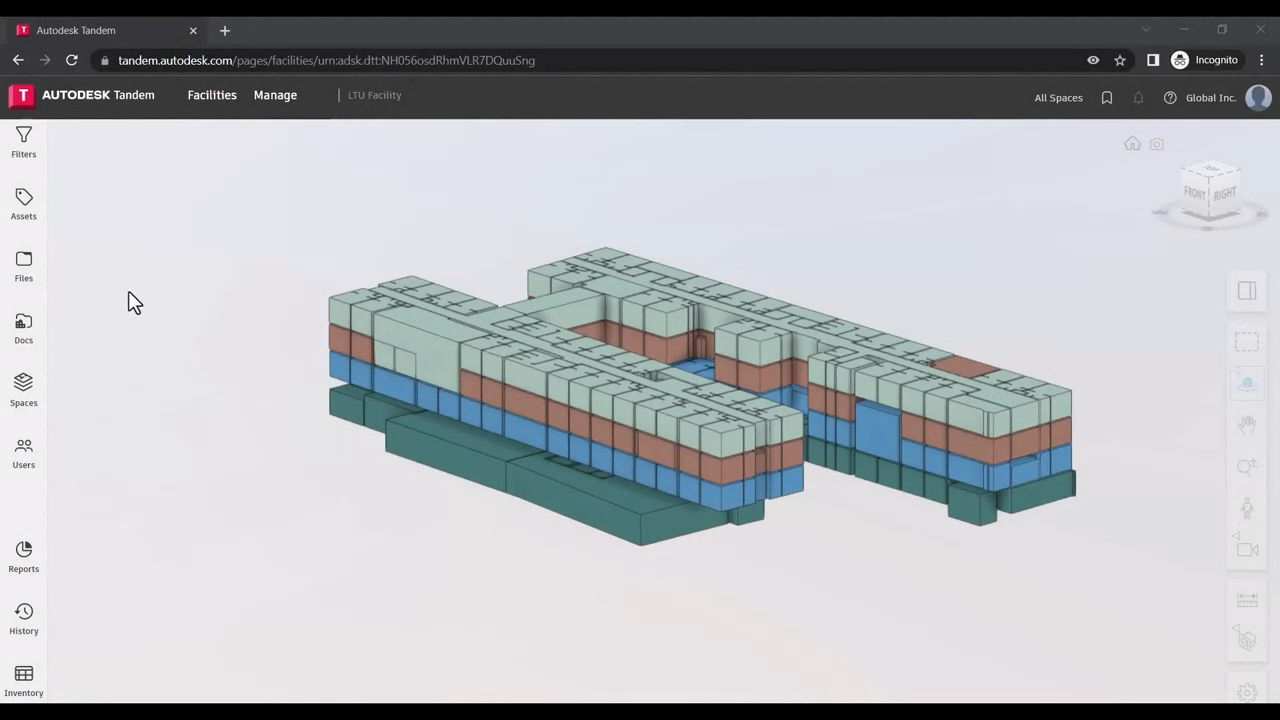
Task: Open the Global Inc. account menu
Action: [x=1210, y=98]
